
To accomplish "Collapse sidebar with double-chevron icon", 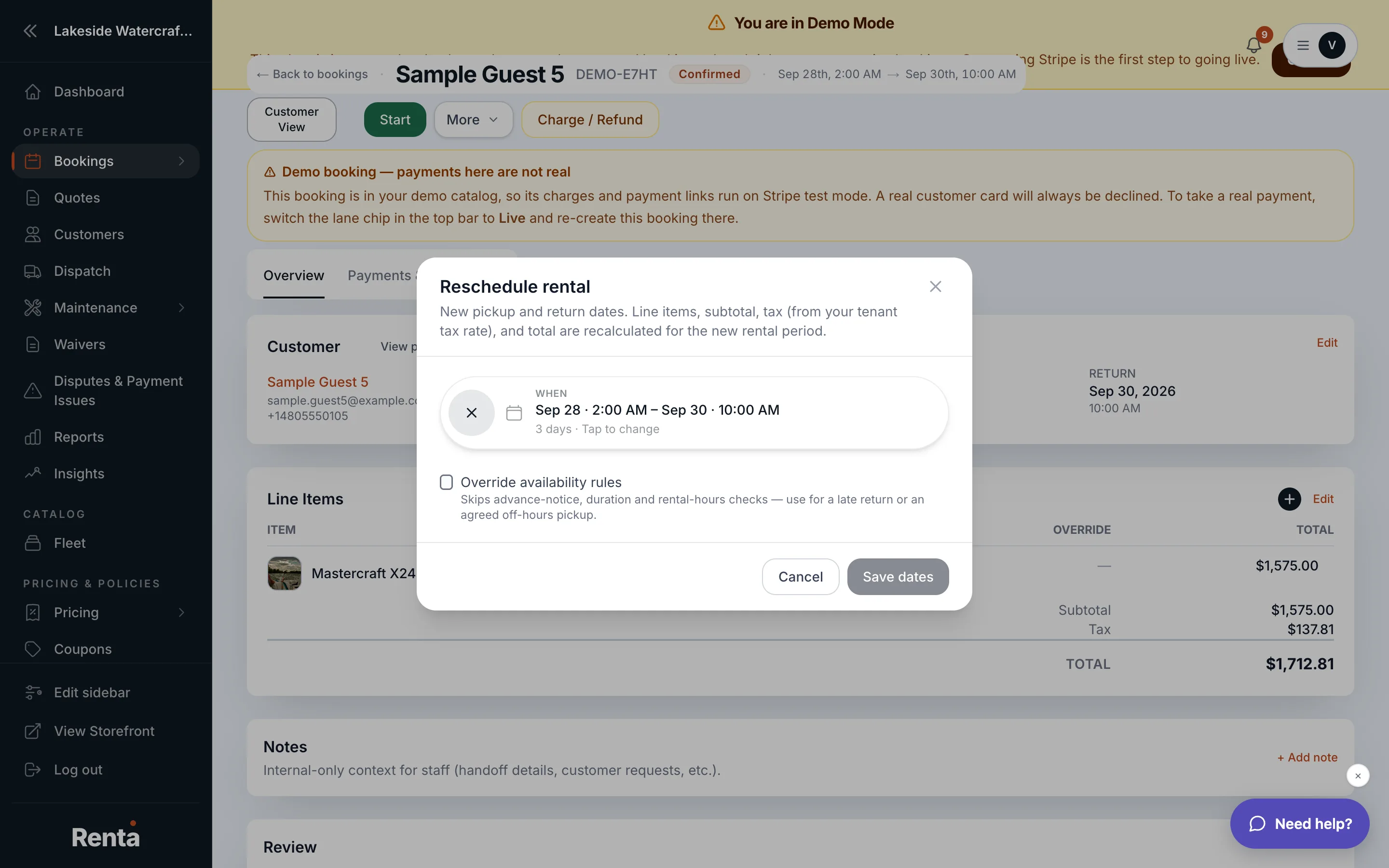I will pos(30,31).
